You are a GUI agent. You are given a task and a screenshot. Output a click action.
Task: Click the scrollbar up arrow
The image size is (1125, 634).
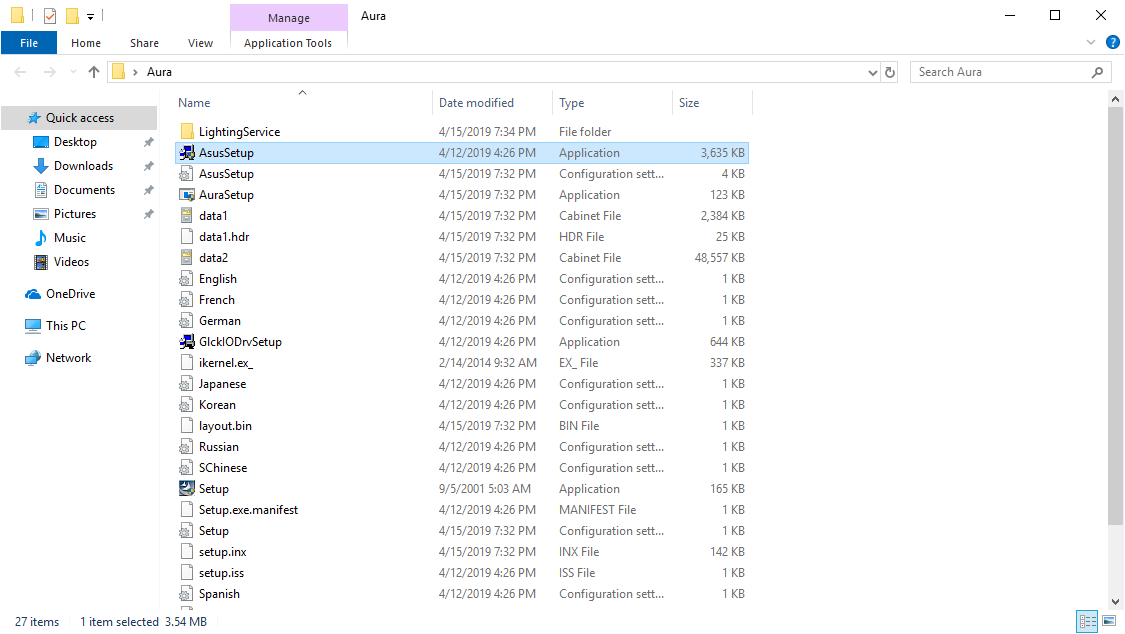click(x=1115, y=98)
